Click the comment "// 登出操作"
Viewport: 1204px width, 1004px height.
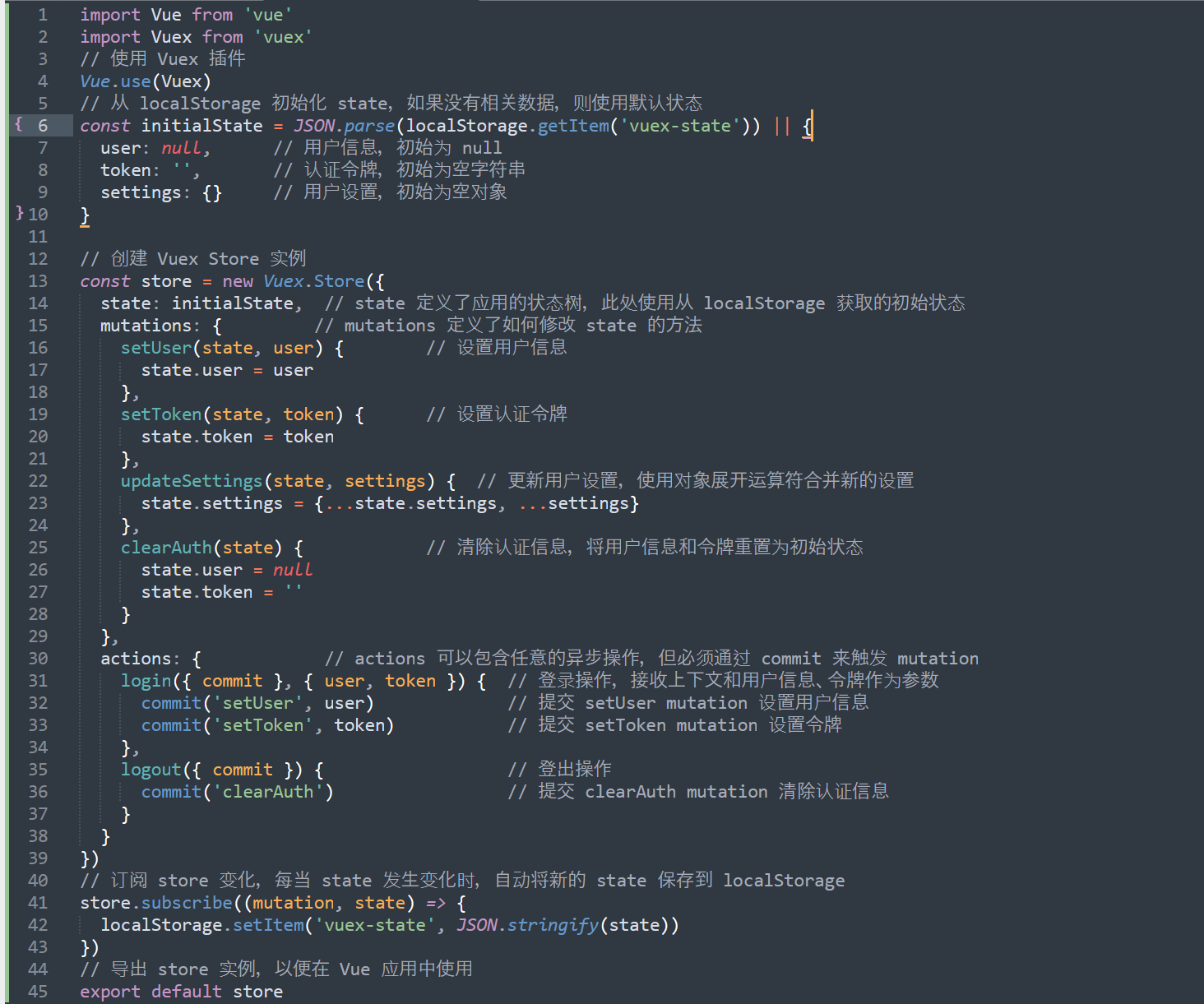point(559,770)
